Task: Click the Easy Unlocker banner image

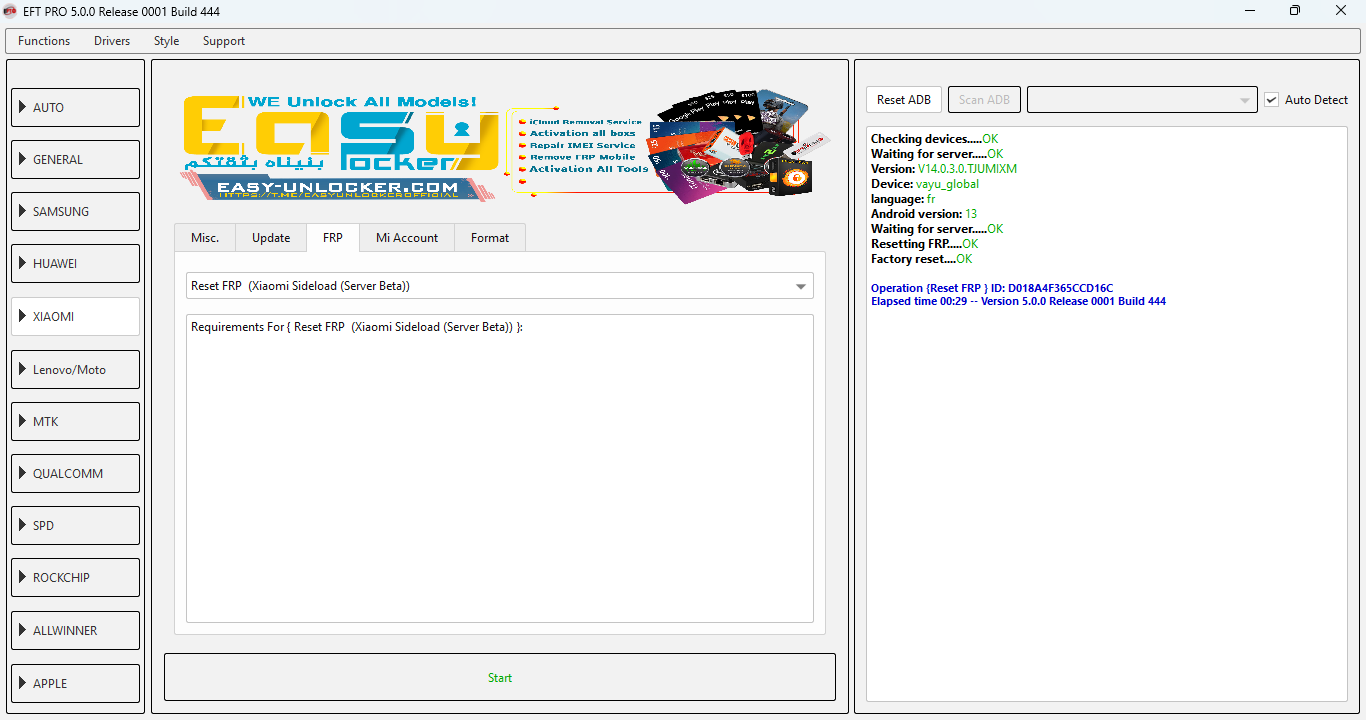Action: 505,147
